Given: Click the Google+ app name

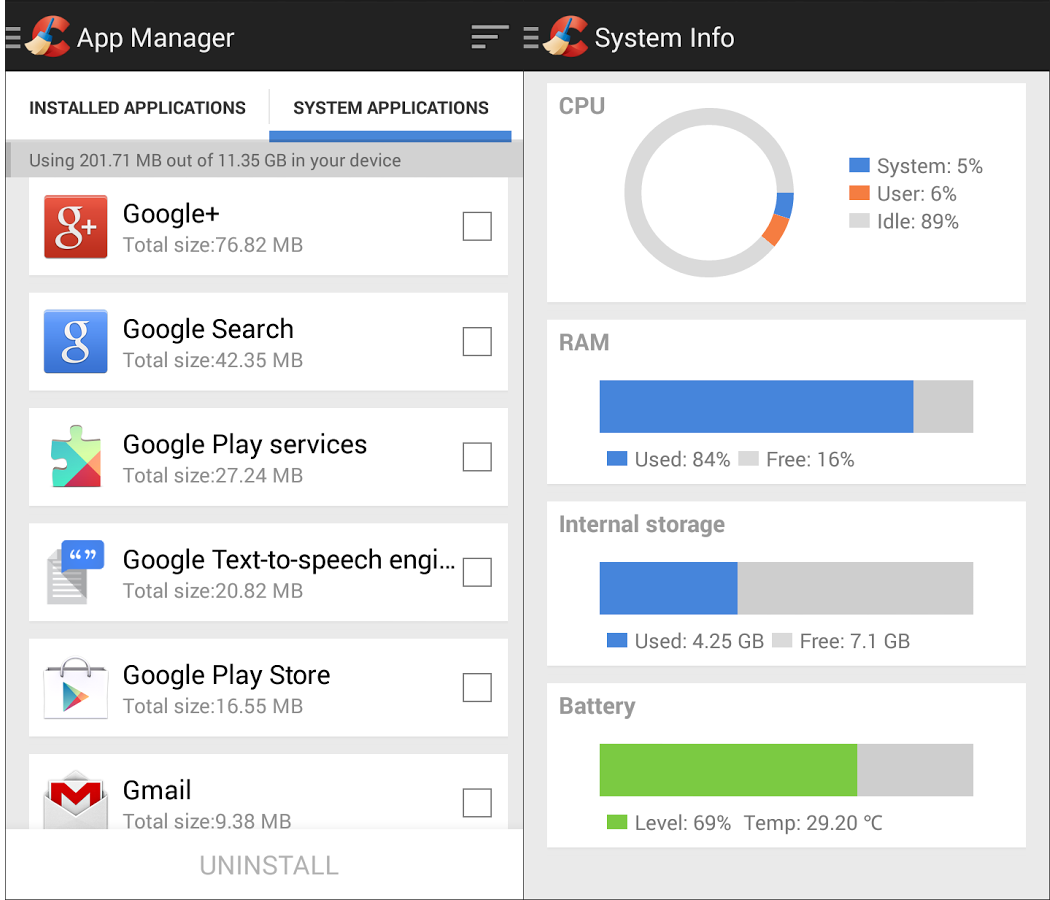Looking at the screenshot, I should click(x=171, y=214).
